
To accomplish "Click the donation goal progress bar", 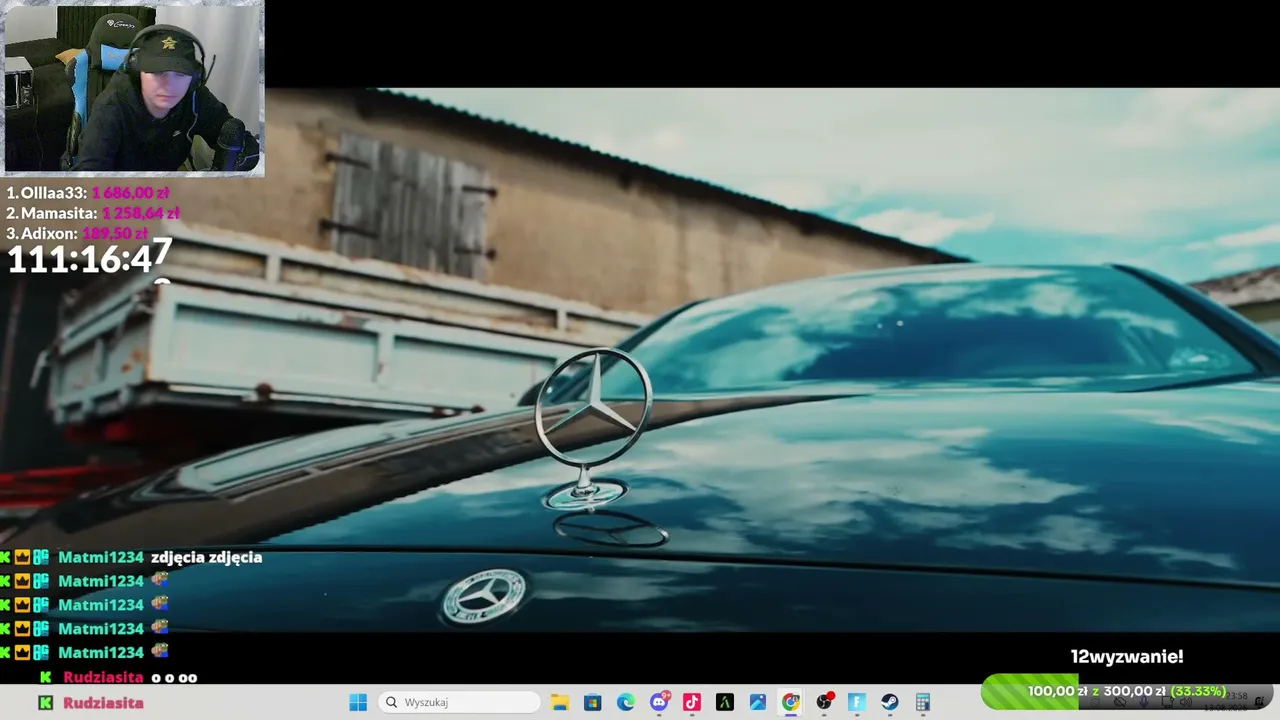I will [x=1127, y=692].
